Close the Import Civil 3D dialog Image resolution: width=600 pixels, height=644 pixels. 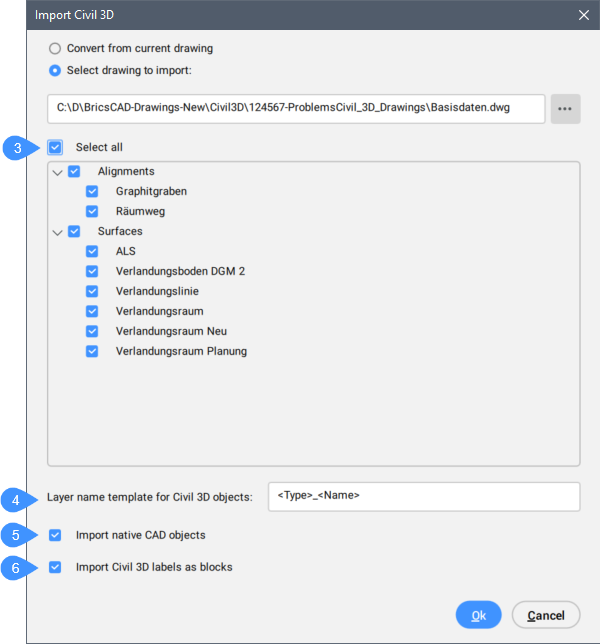click(x=583, y=15)
